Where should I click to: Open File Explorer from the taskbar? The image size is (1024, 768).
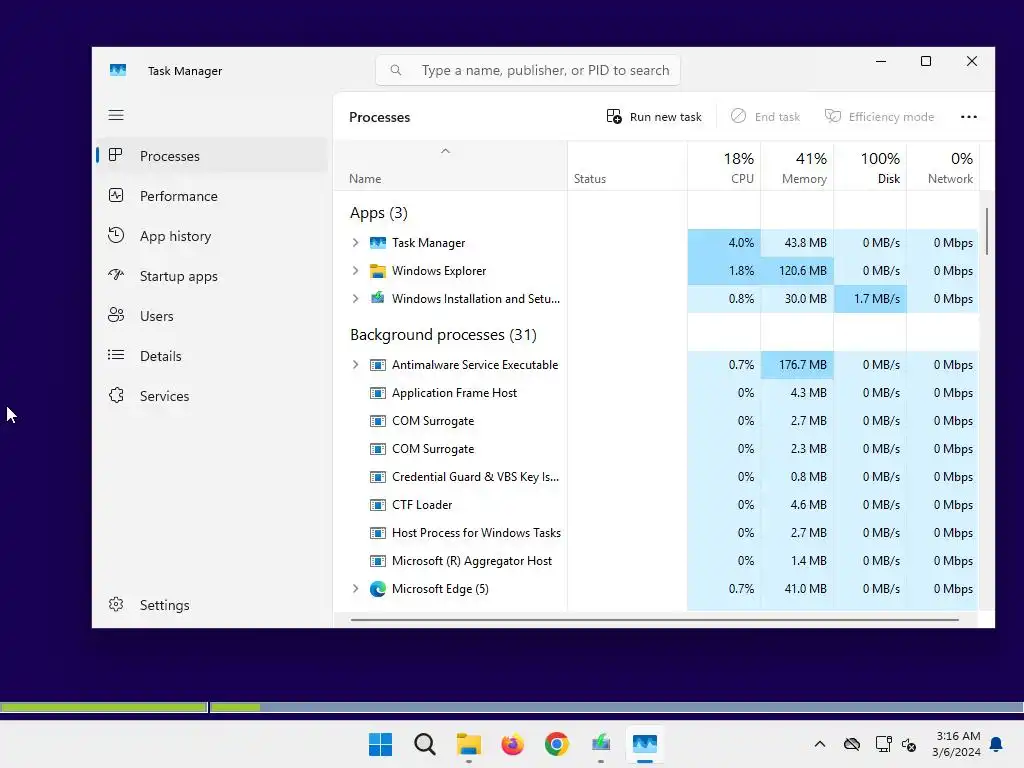pyautogui.click(x=468, y=744)
